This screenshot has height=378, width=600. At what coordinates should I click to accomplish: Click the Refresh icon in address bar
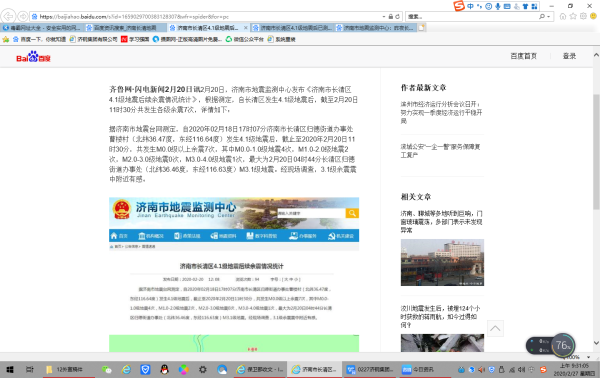(x=397, y=16)
